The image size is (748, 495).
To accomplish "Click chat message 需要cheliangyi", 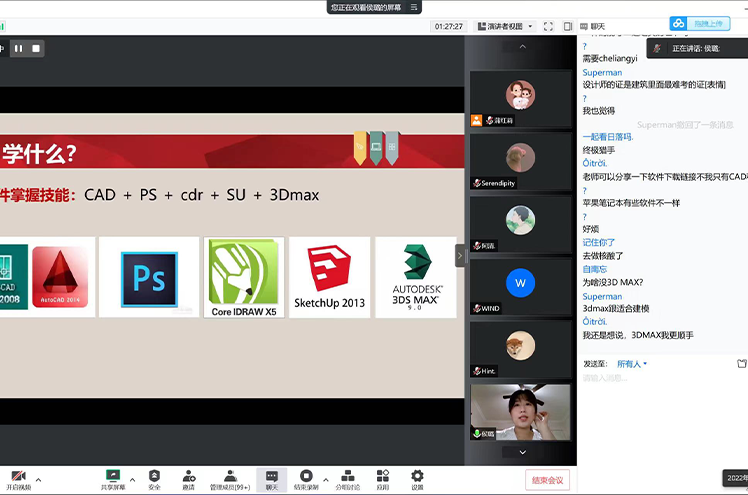I will tap(610, 59).
